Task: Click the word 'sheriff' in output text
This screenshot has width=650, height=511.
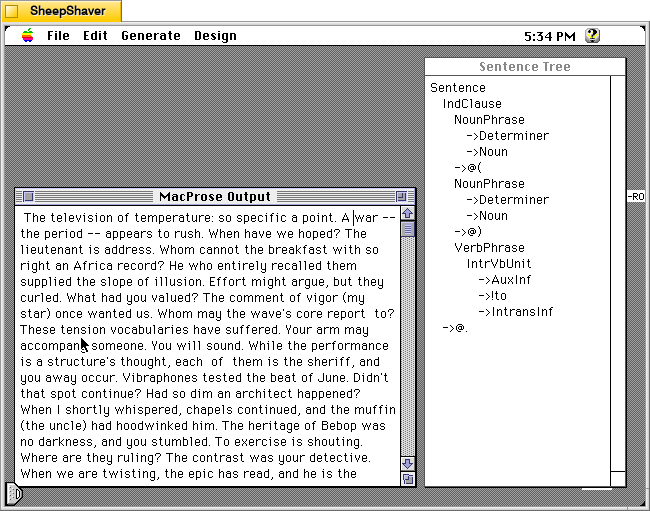Action: click(330, 362)
